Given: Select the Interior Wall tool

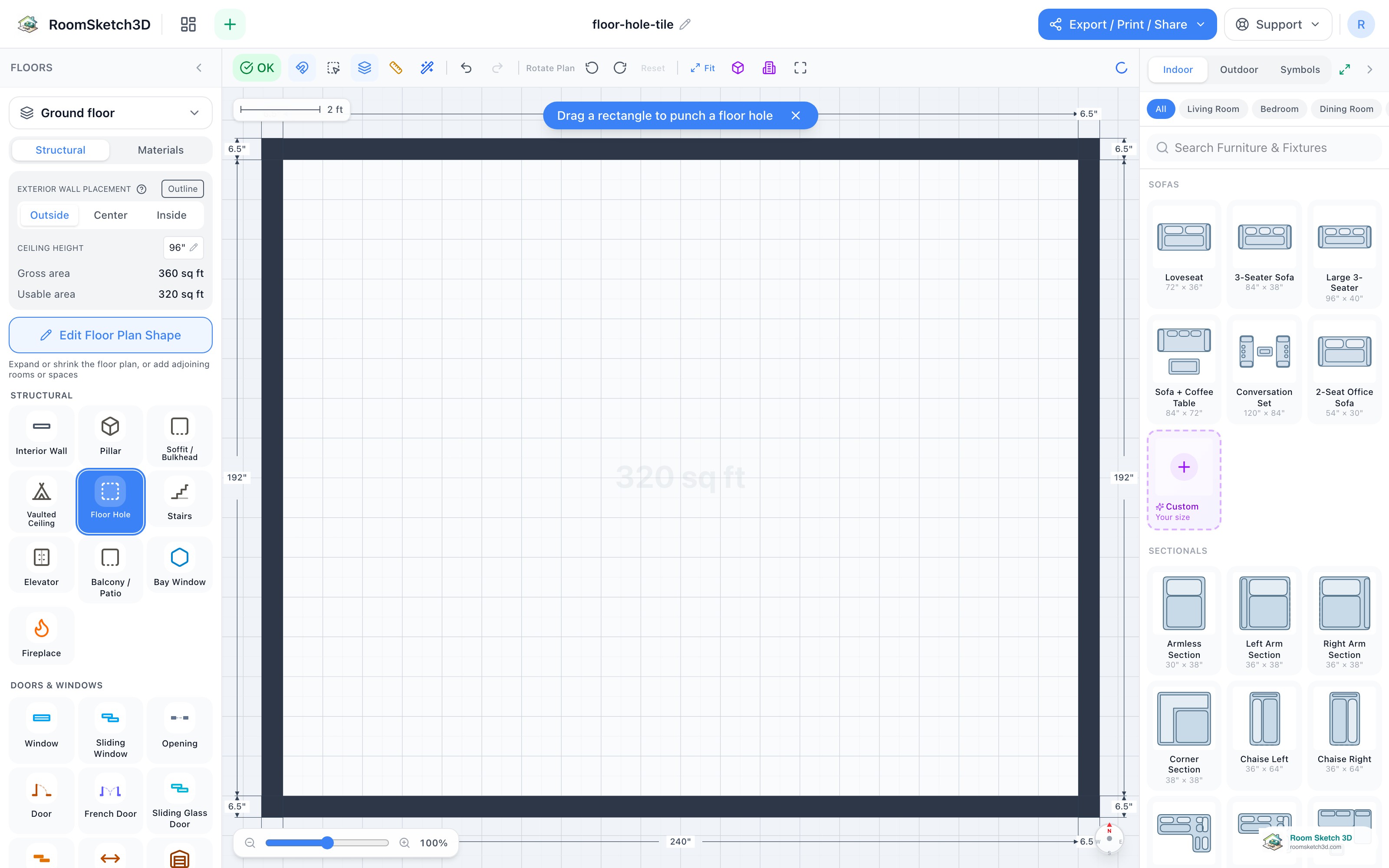Looking at the screenshot, I should tap(41, 435).
